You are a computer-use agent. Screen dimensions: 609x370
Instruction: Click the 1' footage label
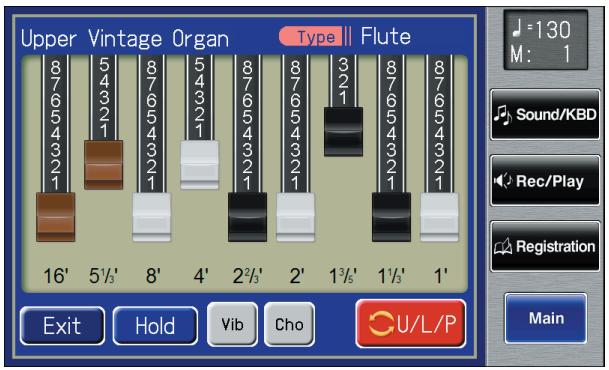pyautogui.click(x=440, y=276)
